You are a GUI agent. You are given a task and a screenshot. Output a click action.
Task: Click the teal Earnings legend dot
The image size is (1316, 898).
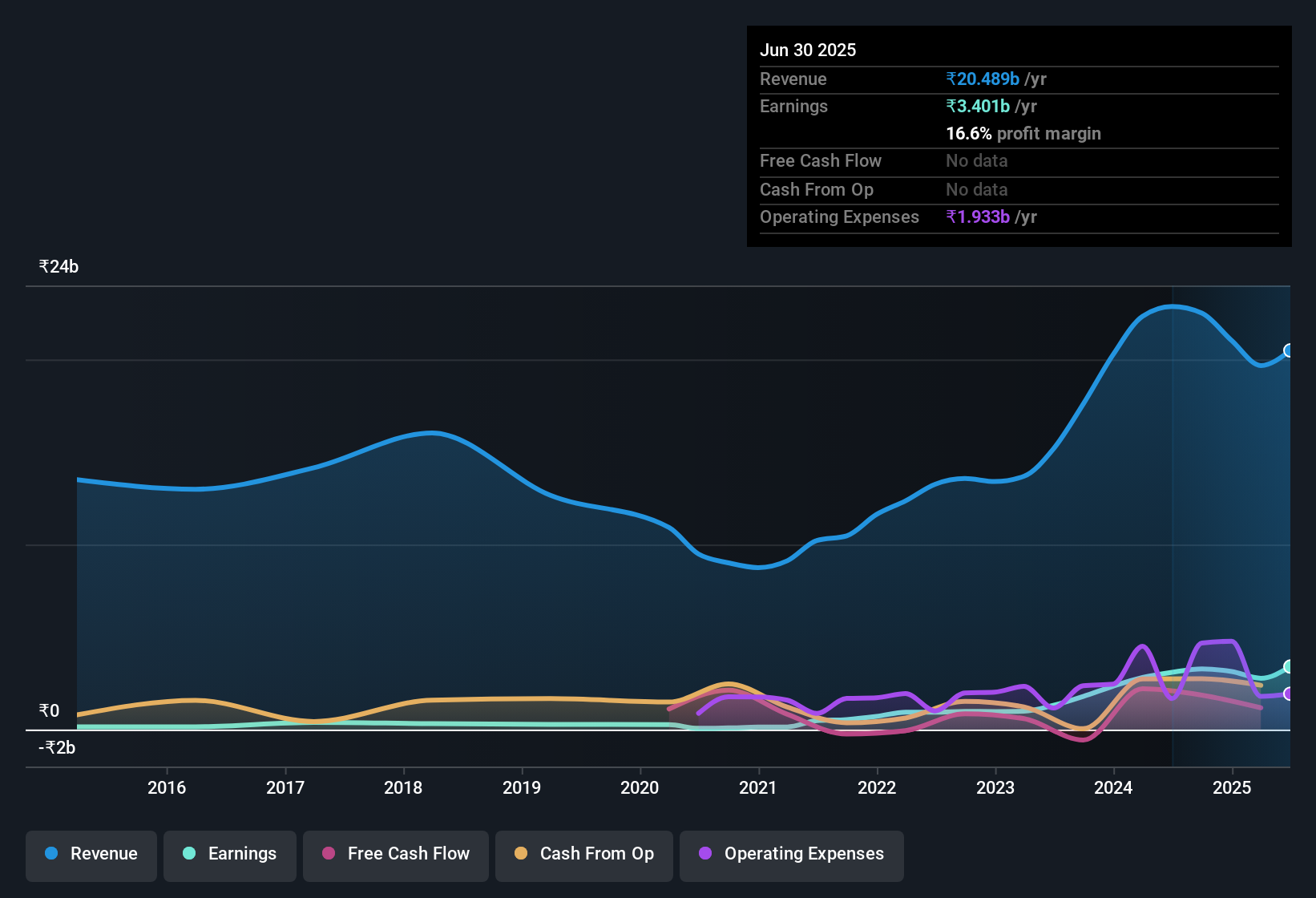point(188,854)
